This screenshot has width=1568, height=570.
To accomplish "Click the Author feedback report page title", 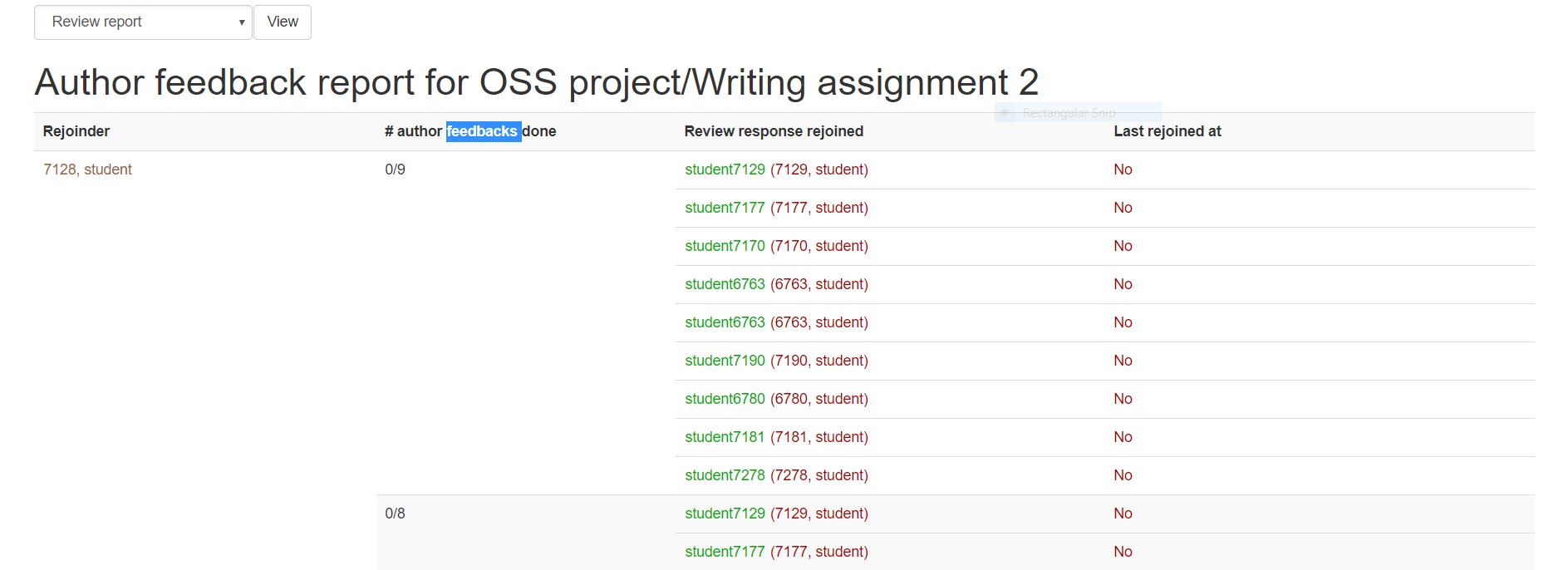I will point(537,82).
